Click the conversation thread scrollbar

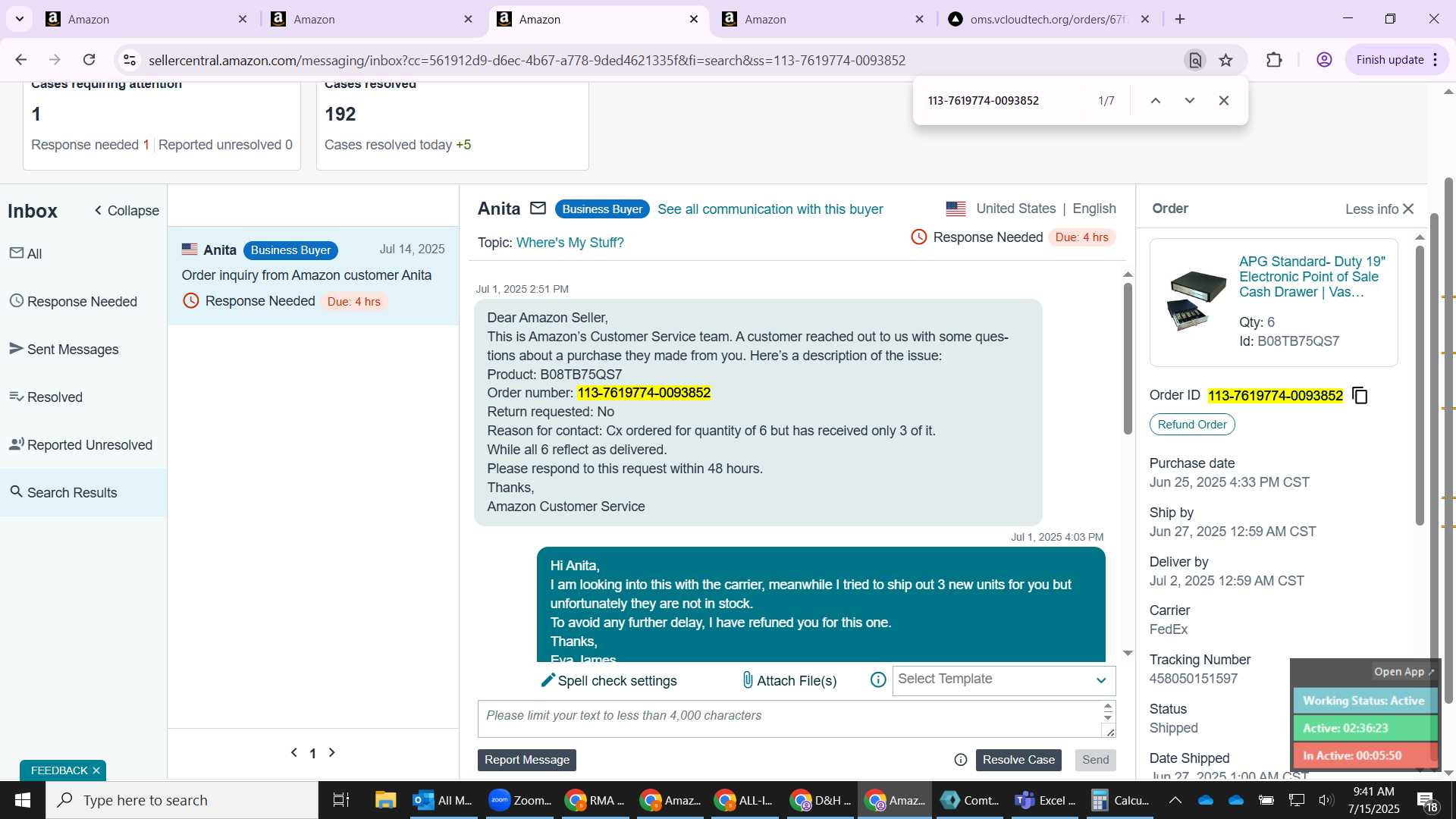tap(1128, 358)
